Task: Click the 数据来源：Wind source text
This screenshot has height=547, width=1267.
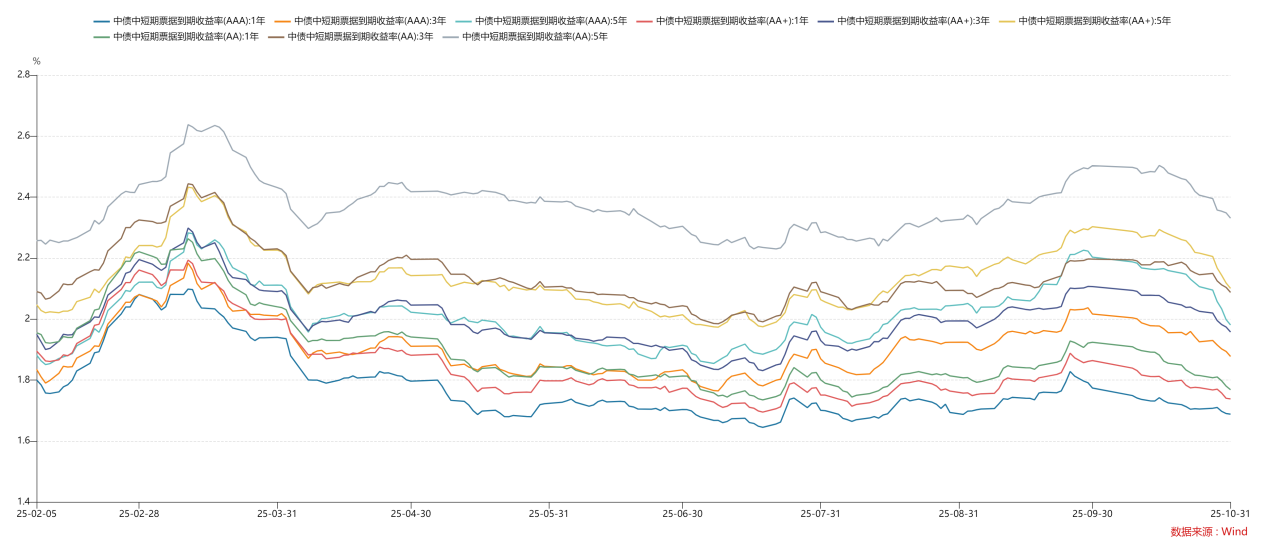Action: 1209,532
